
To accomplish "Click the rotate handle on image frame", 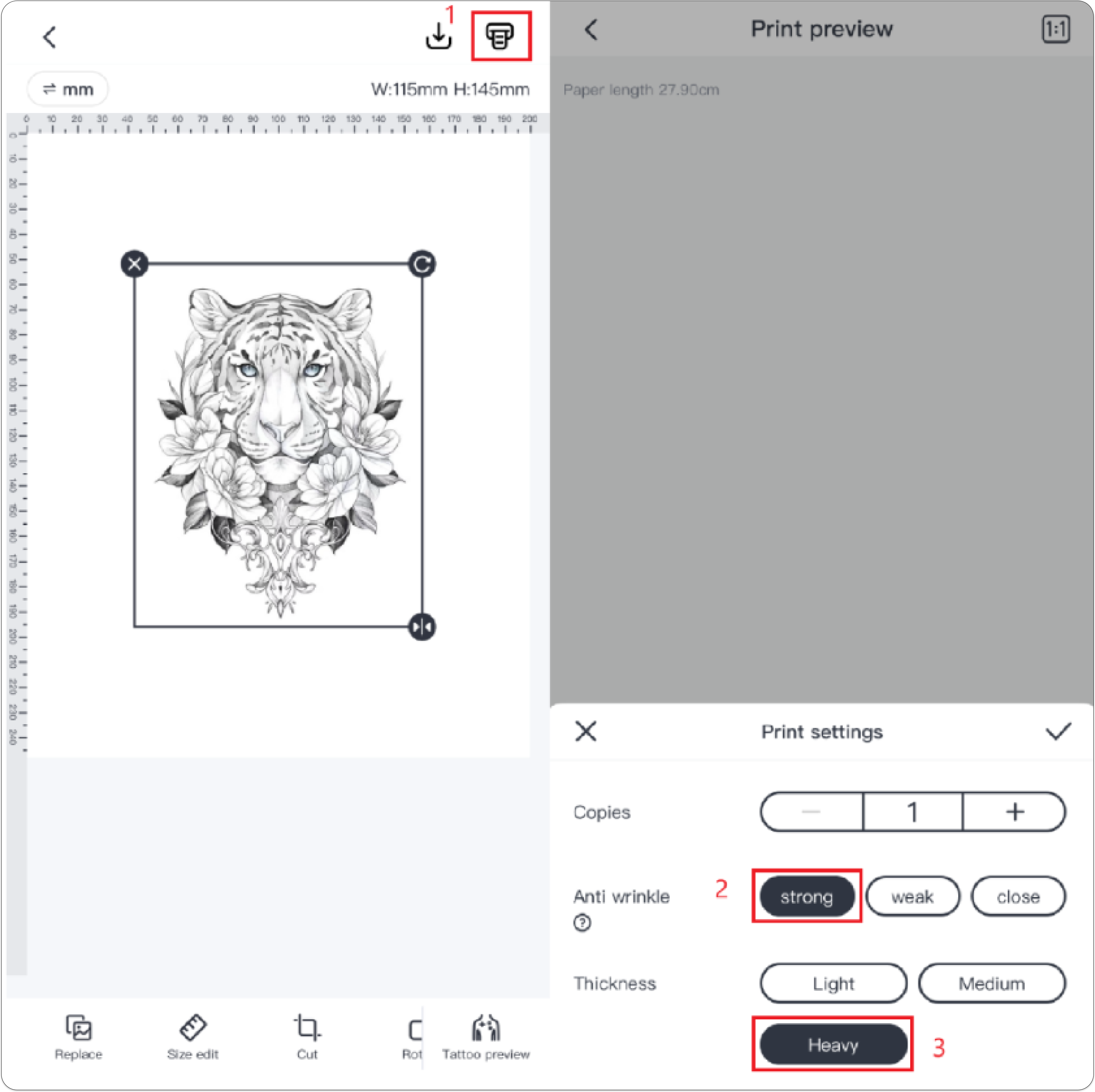I will (422, 264).
